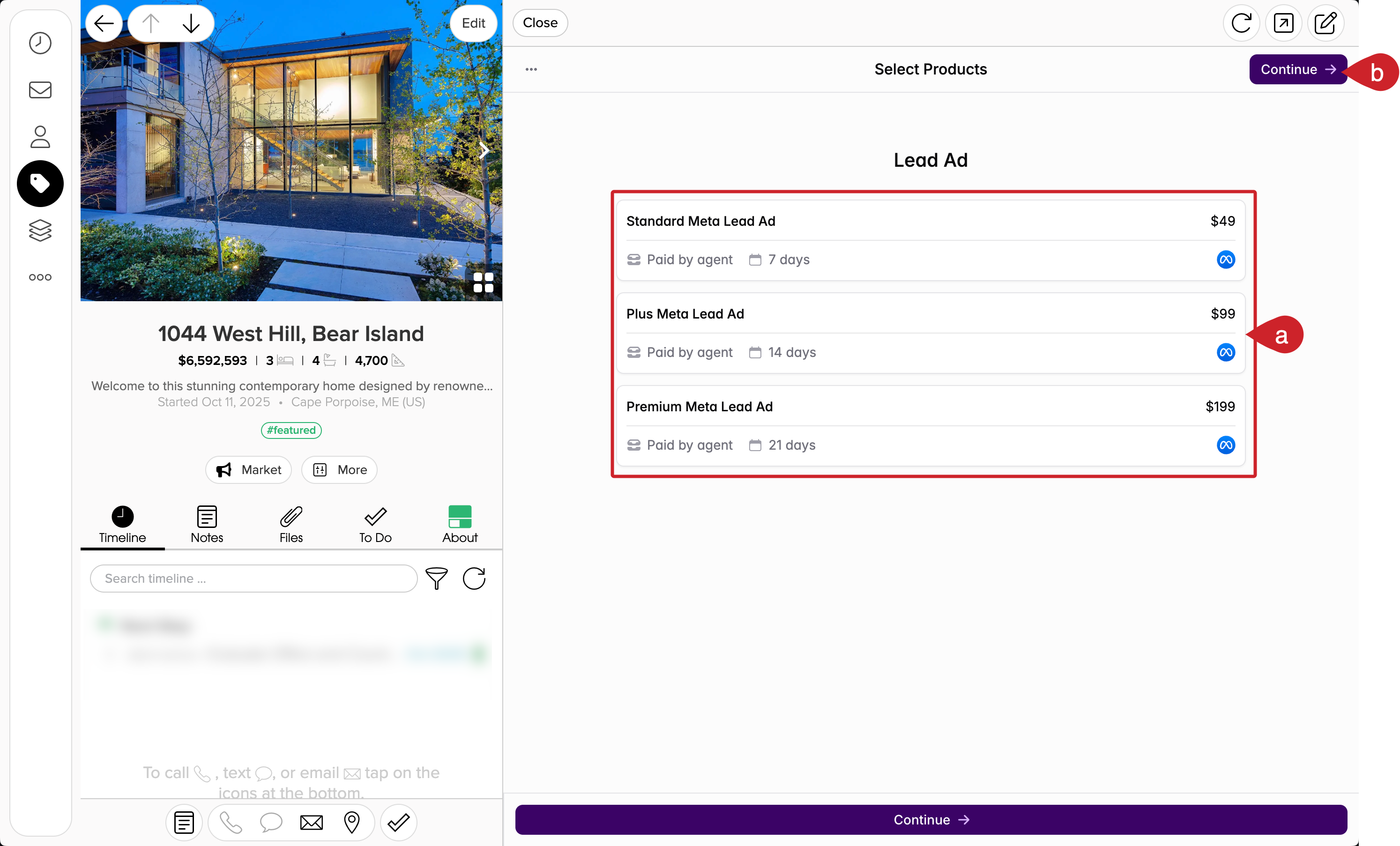Open the inbox mail icon in sidebar
This screenshot has height=846, width=1400.
[40, 90]
